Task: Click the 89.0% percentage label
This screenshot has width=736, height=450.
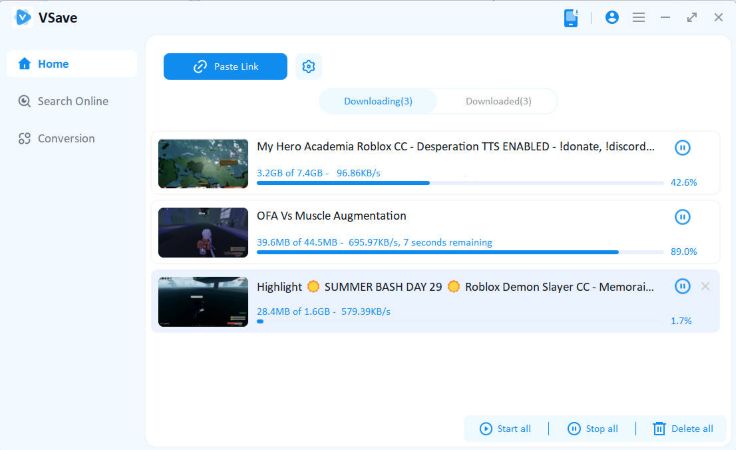Action: [683, 252]
